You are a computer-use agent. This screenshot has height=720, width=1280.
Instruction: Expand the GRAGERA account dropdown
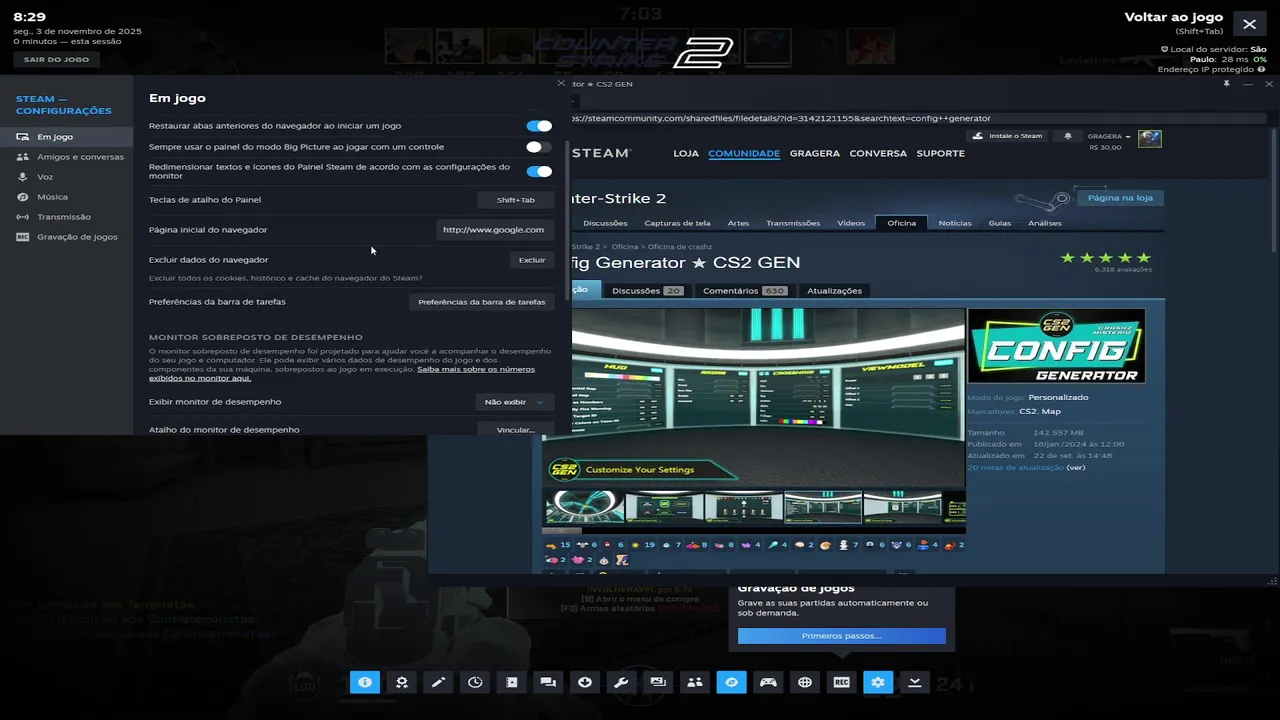click(1109, 136)
